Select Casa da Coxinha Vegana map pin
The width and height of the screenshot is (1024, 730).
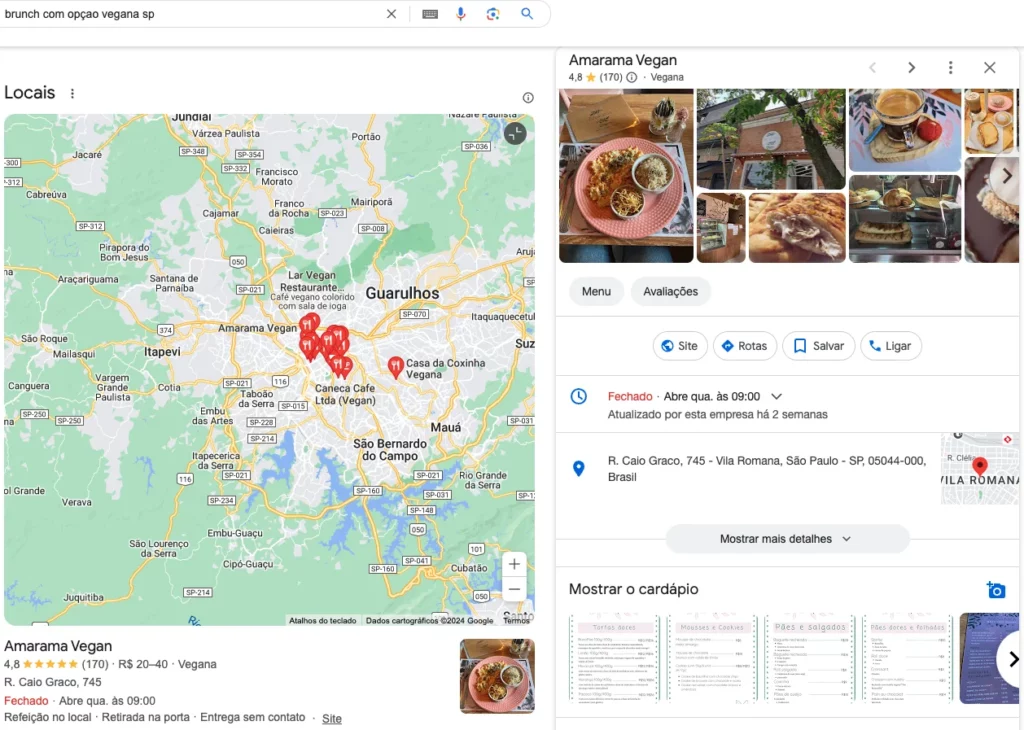[x=395, y=367]
